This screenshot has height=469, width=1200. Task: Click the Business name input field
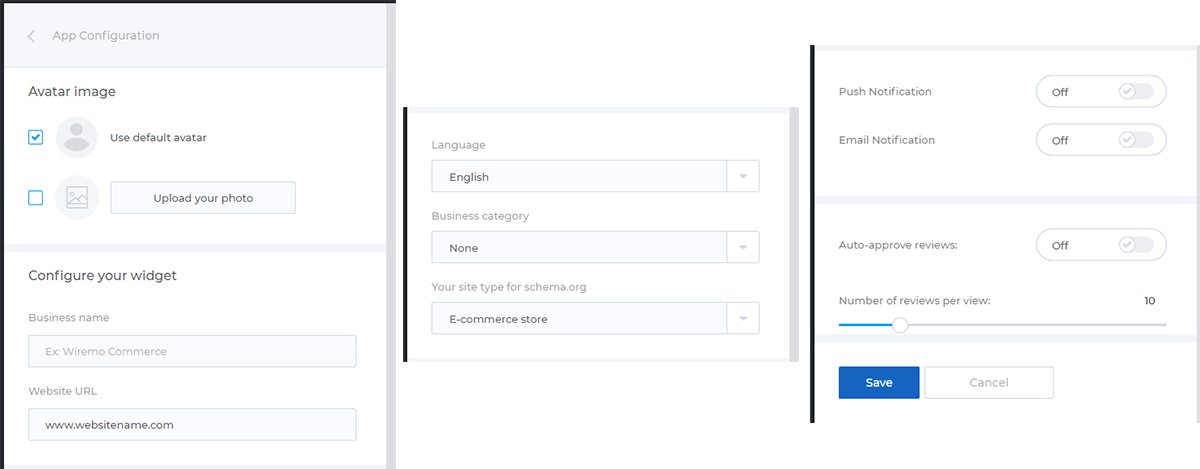tap(192, 351)
